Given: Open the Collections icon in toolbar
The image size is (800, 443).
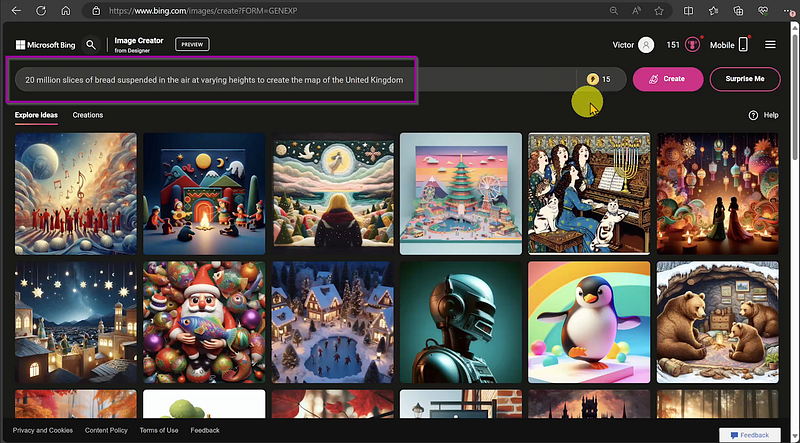Looking at the screenshot, I should [x=738, y=11].
